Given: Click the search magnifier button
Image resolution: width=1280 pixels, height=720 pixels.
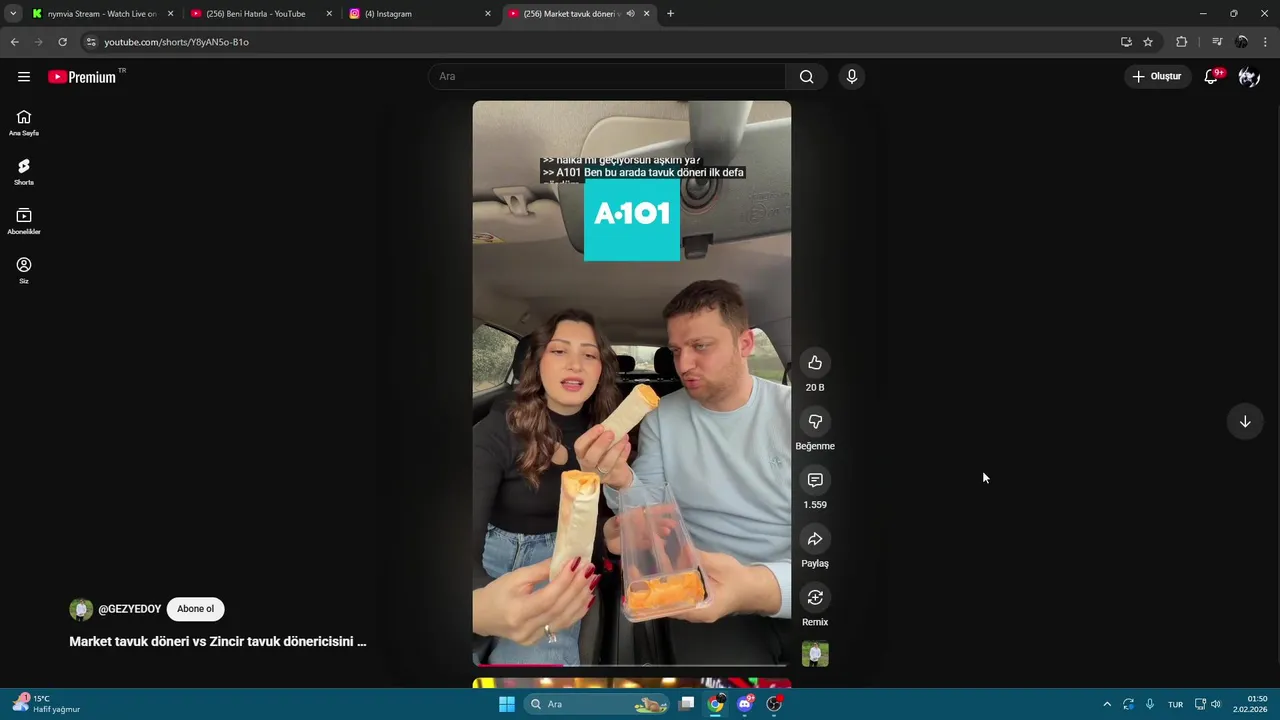Looking at the screenshot, I should pos(807,77).
